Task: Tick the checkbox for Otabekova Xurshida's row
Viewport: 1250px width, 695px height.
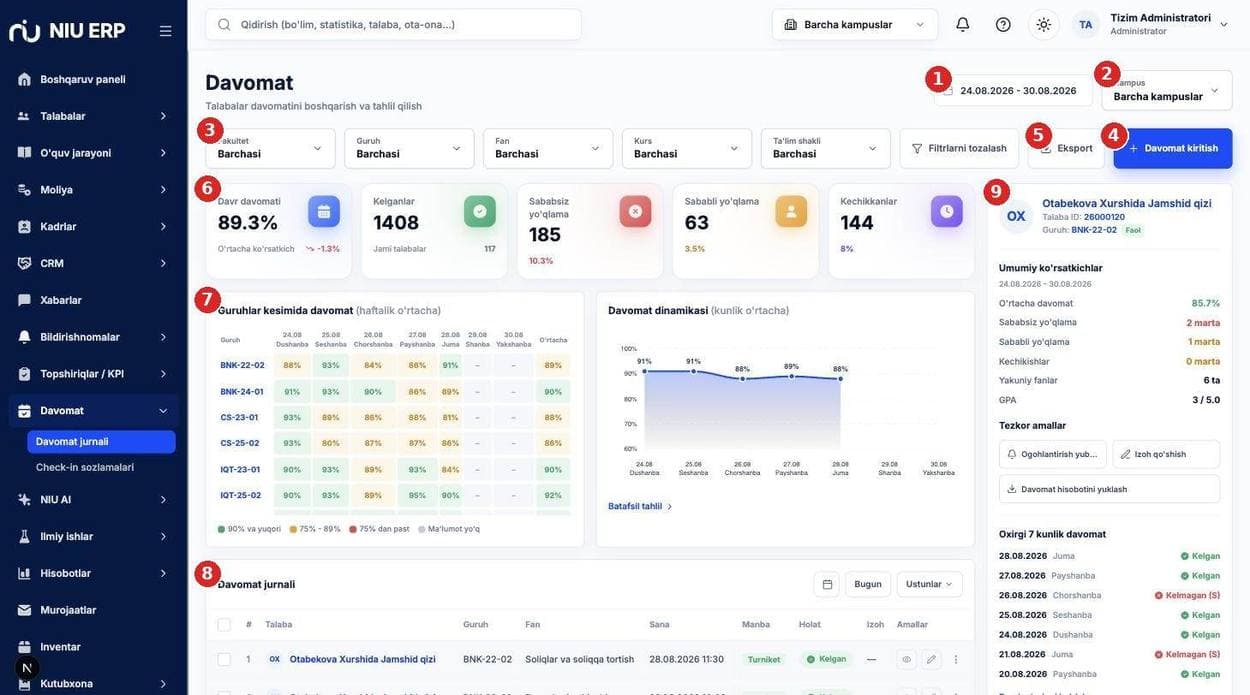Action: pyautogui.click(x=224, y=659)
